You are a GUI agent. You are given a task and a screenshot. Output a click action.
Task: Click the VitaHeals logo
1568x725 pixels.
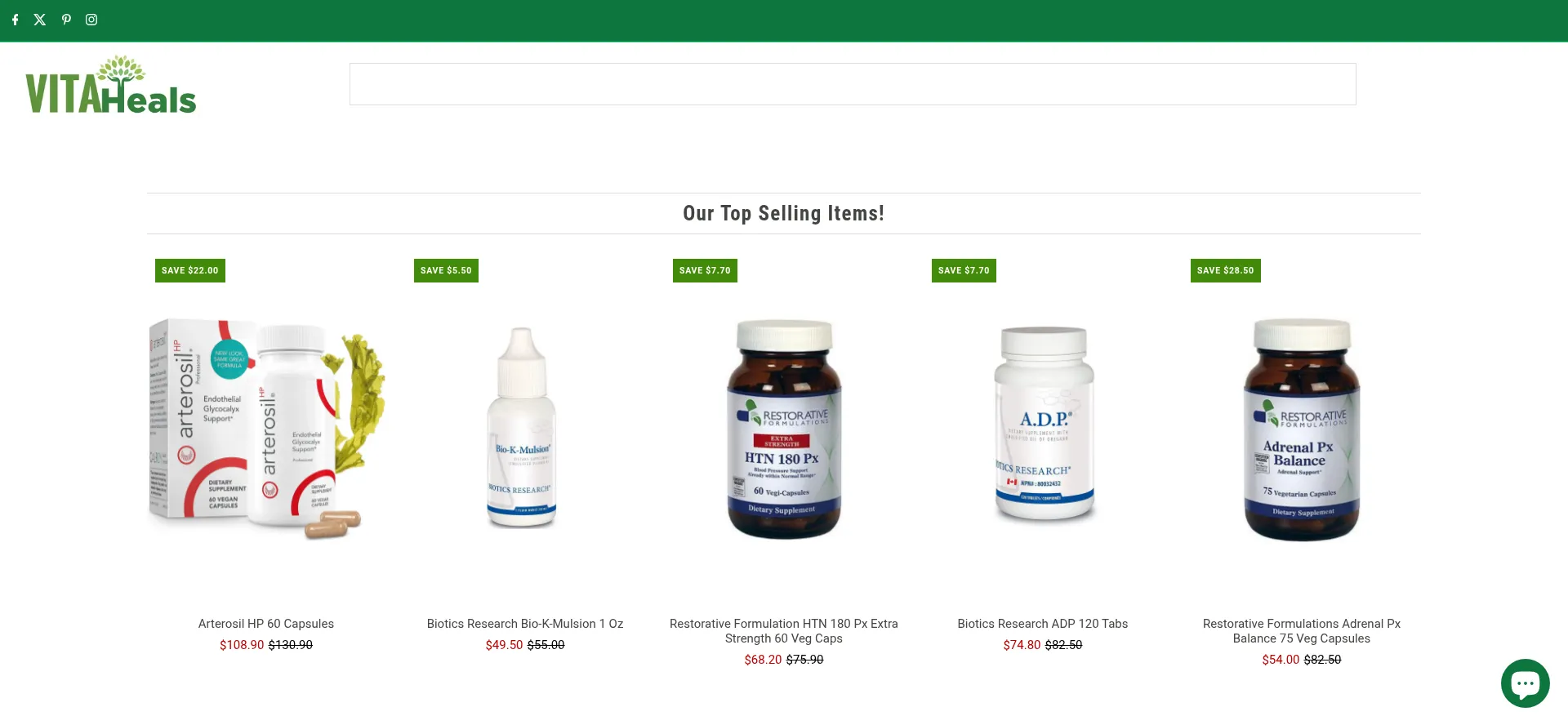(x=111, y=84)
